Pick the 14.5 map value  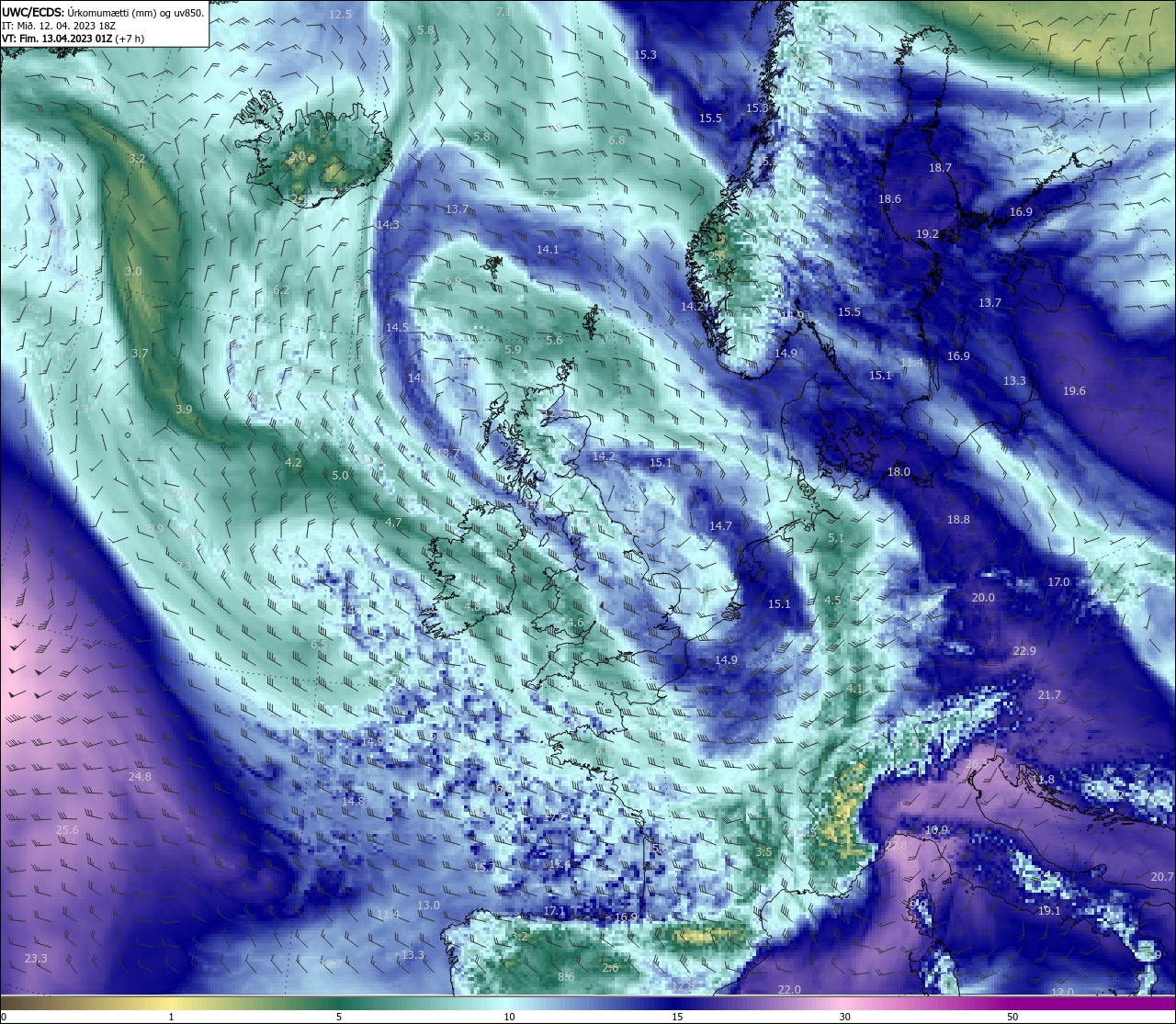coord(397,328)
